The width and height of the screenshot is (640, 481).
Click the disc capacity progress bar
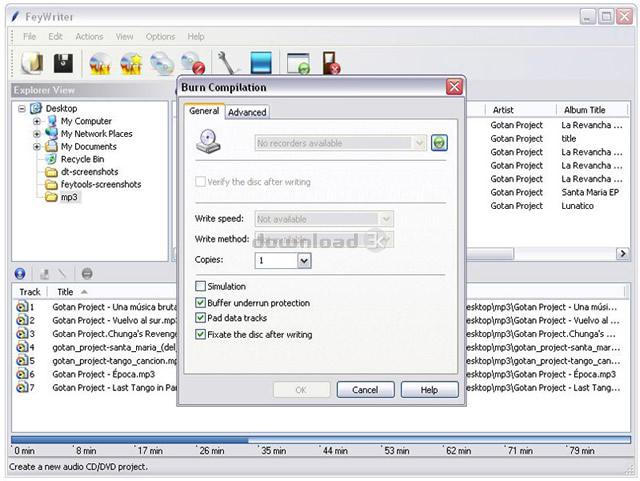coord(321,440)
